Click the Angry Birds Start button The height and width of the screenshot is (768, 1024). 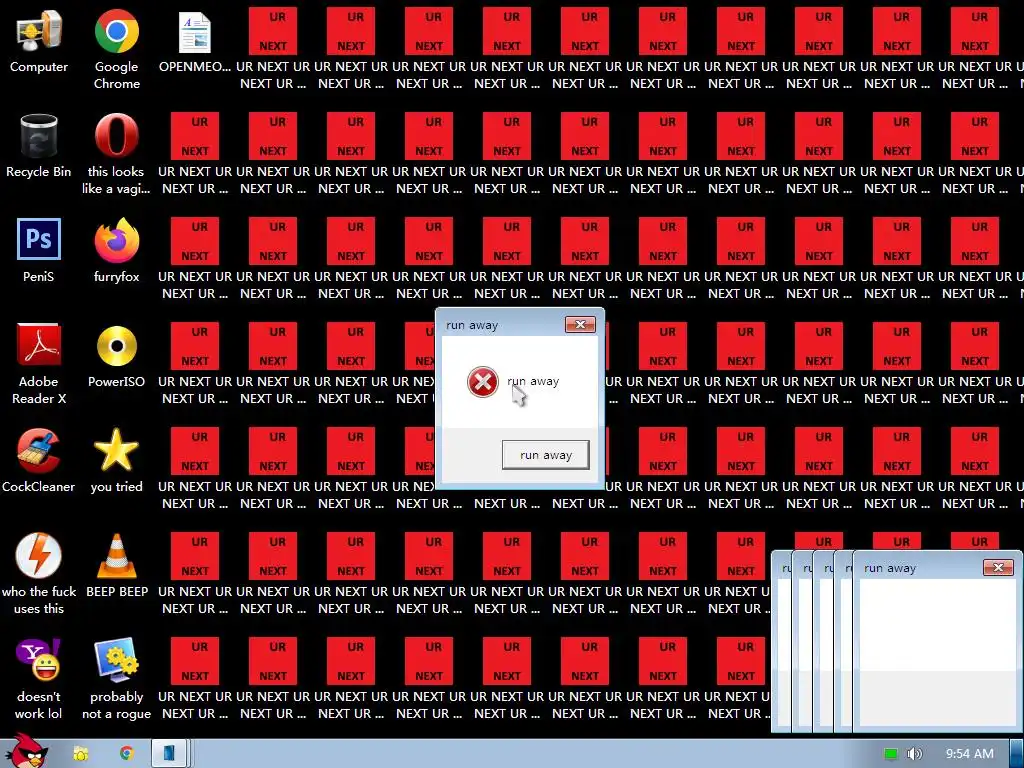tap(26, 752)
